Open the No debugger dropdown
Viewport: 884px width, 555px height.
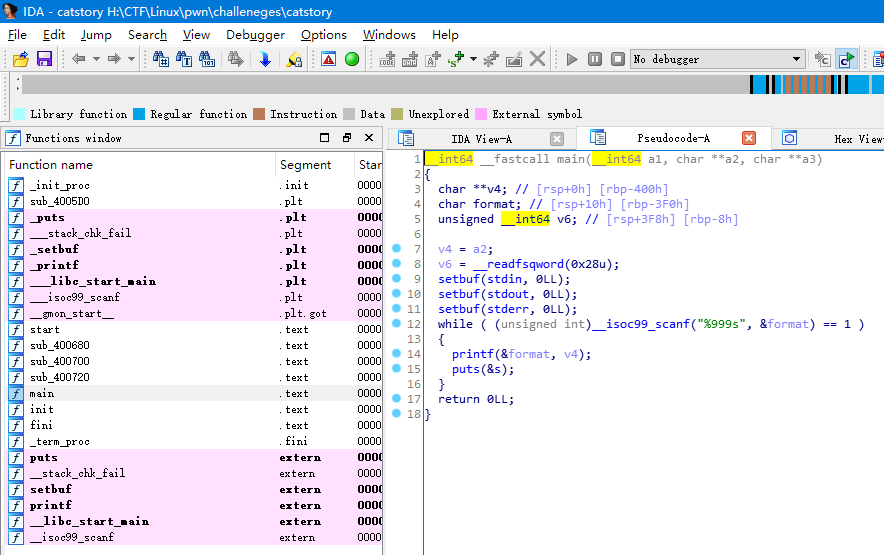pyautogui.click(x=717, y=59)
